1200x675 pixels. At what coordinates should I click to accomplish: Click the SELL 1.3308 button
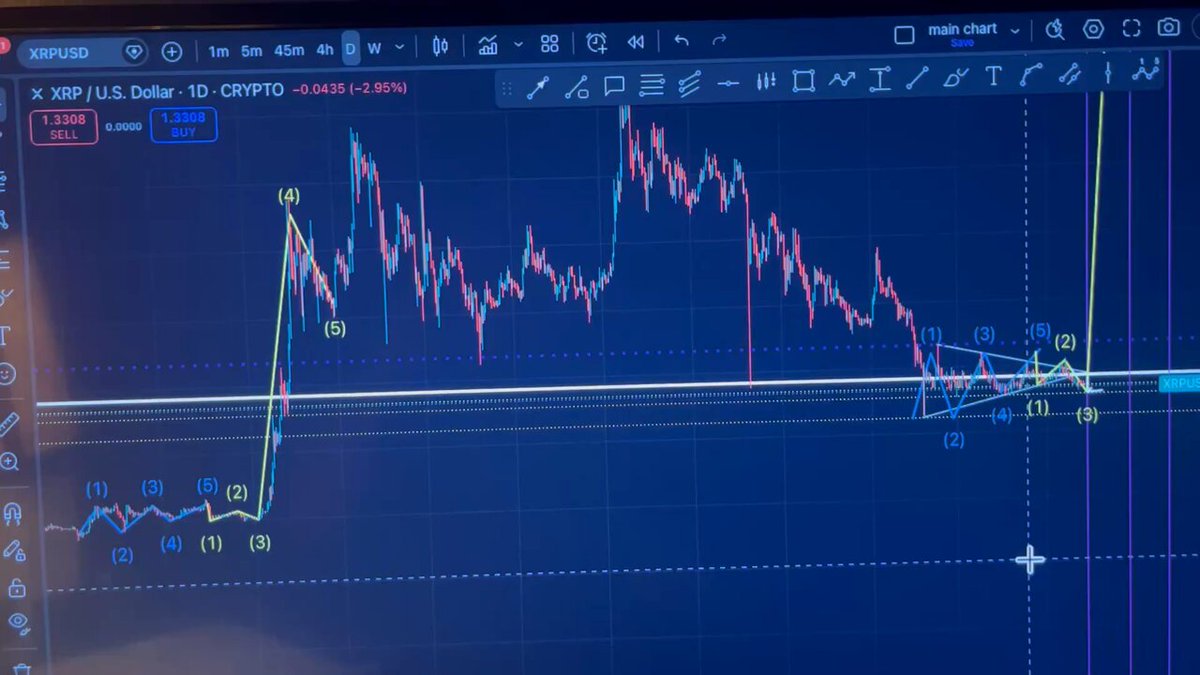[x=64, y=127]
